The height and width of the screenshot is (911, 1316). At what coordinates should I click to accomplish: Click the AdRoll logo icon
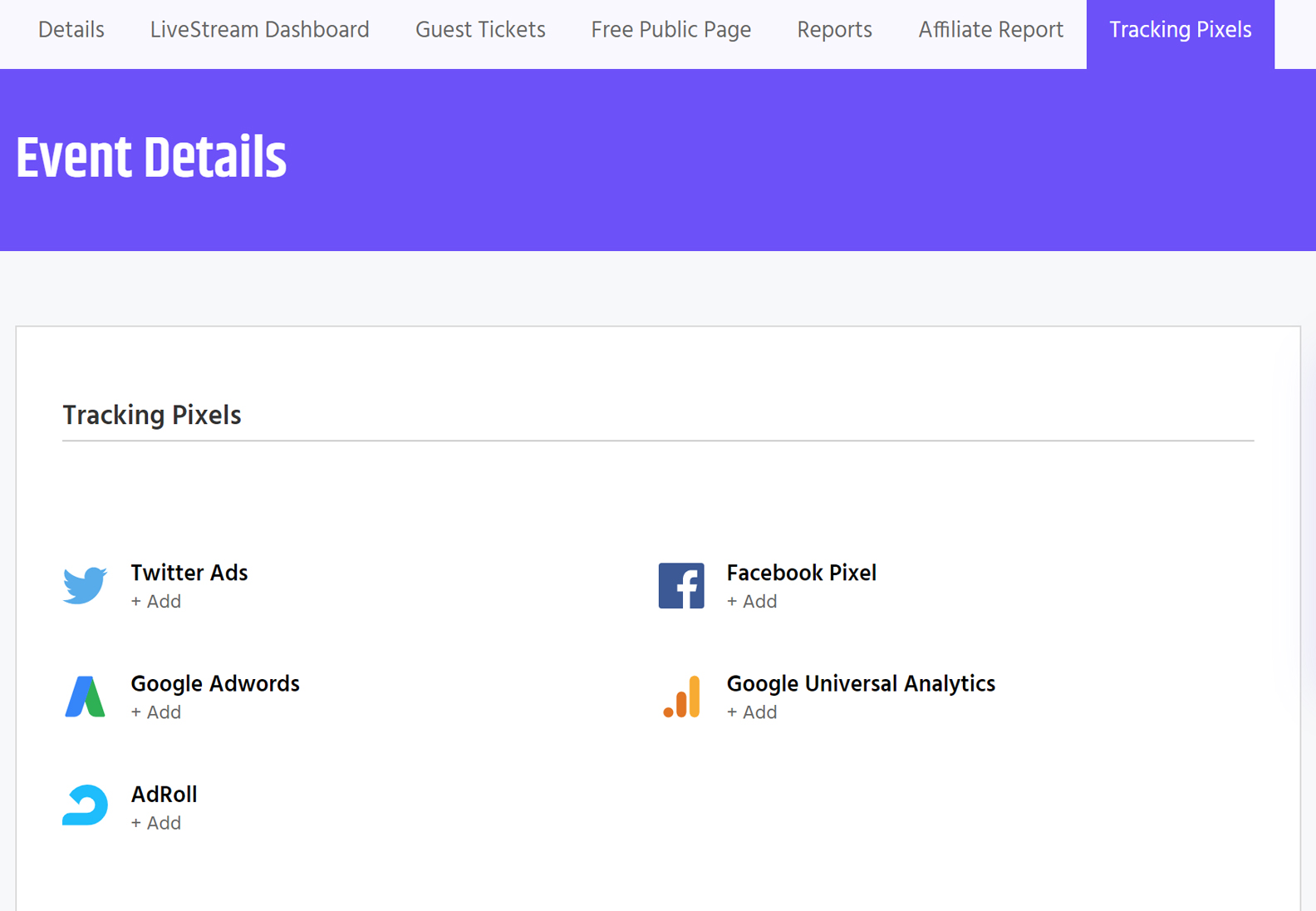85,805
